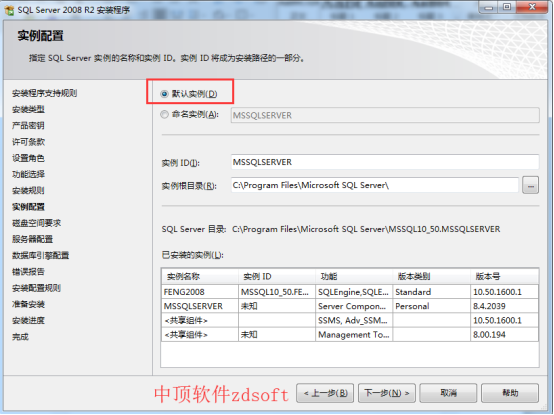Click the 设置角色 step in sidebar
The width and height of the screenshot is (554, 415).
(x=28, y=158)
